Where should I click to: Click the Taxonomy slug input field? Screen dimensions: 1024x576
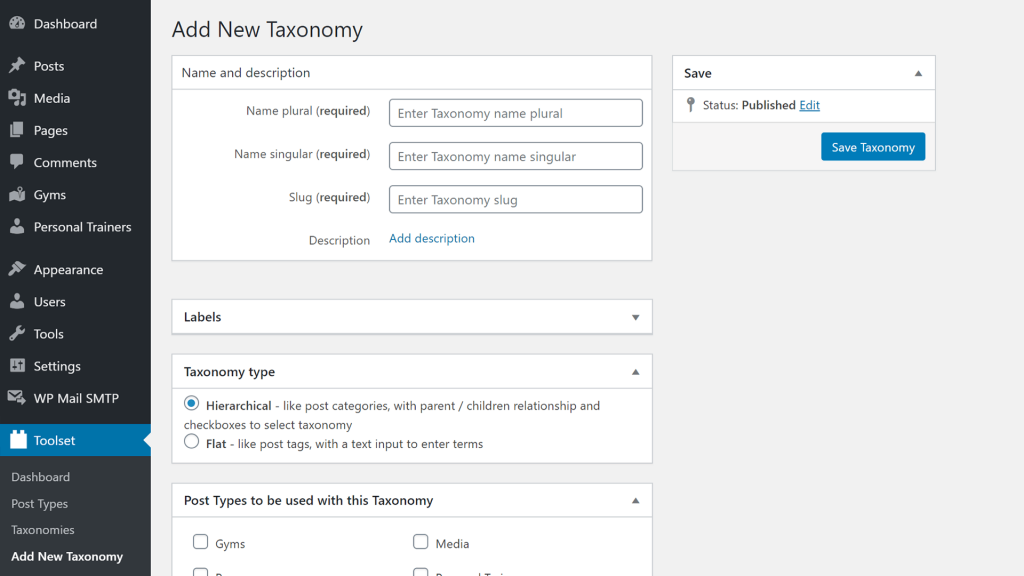point(515,199)
